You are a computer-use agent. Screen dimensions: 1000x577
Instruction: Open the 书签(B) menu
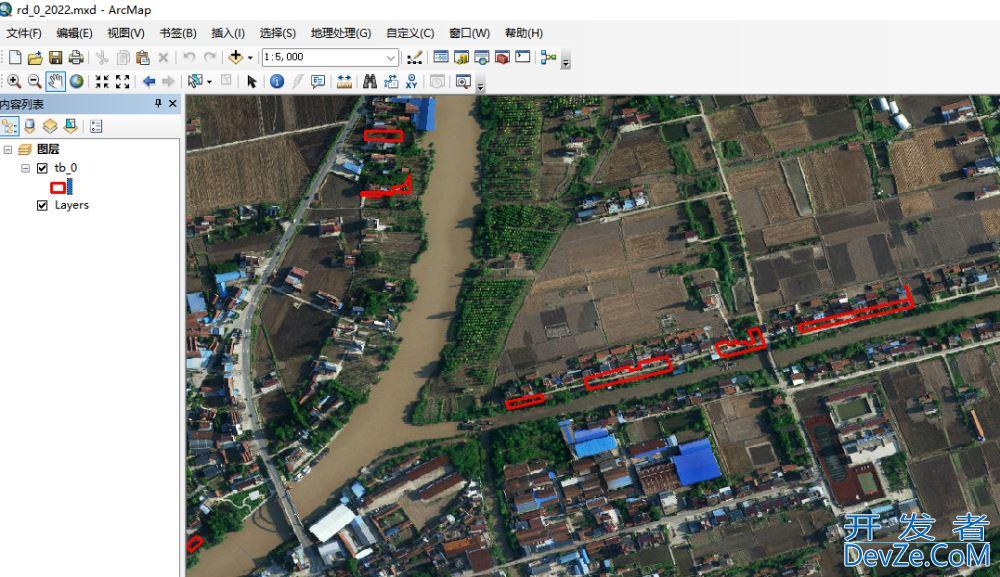[178, 33]
